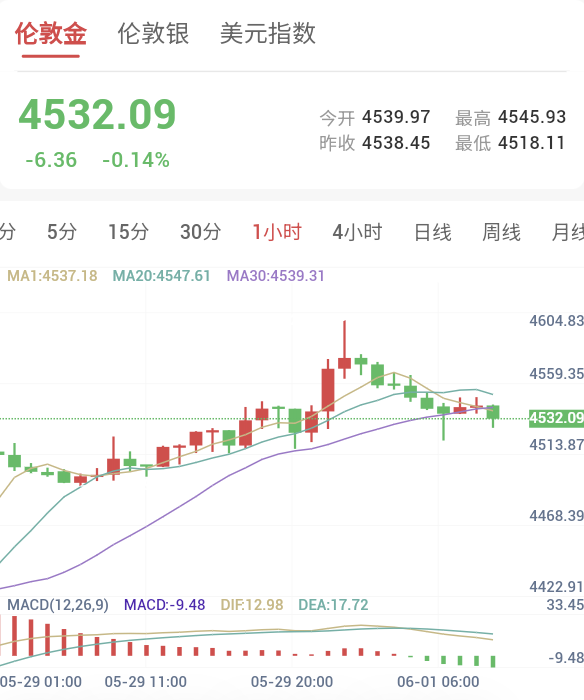
Task: Choose the 5分 chart interval
Action: click(x=62, y=232)
